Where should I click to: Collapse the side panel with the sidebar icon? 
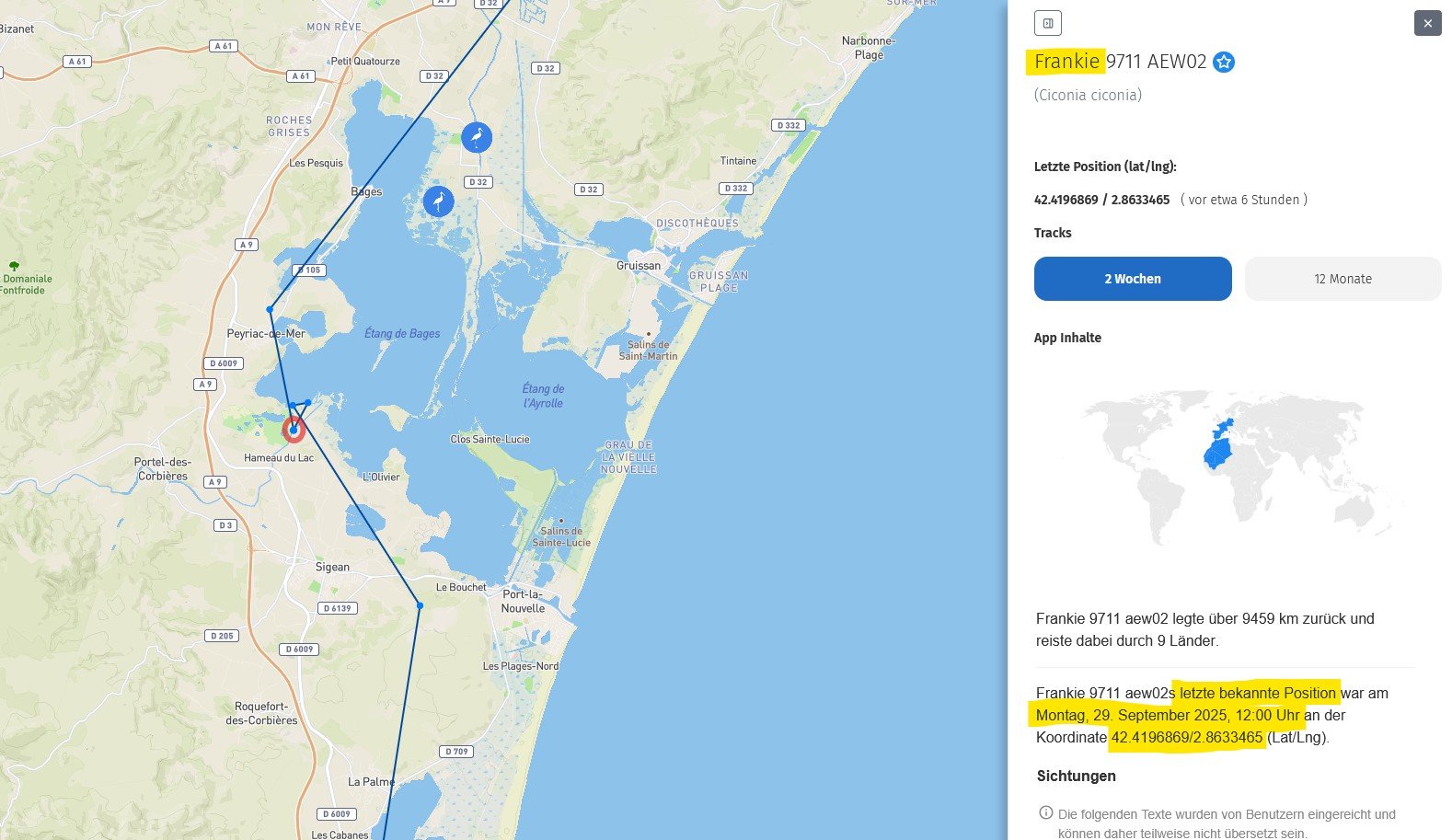pos(1047,23)
